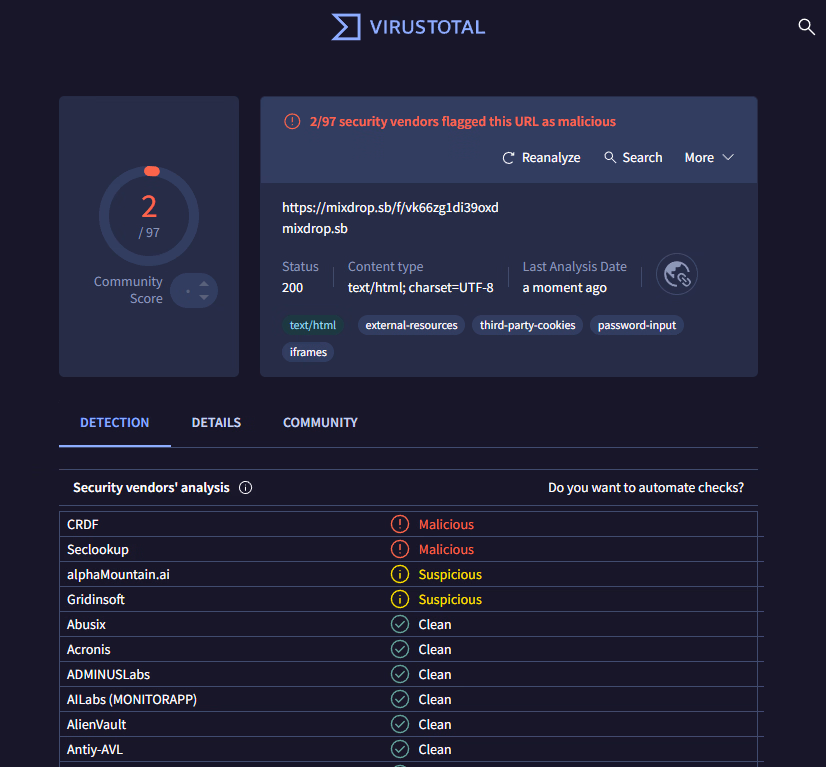
Task: Click the alphaMountain.ai vendor name
Action: pos(118,574)
